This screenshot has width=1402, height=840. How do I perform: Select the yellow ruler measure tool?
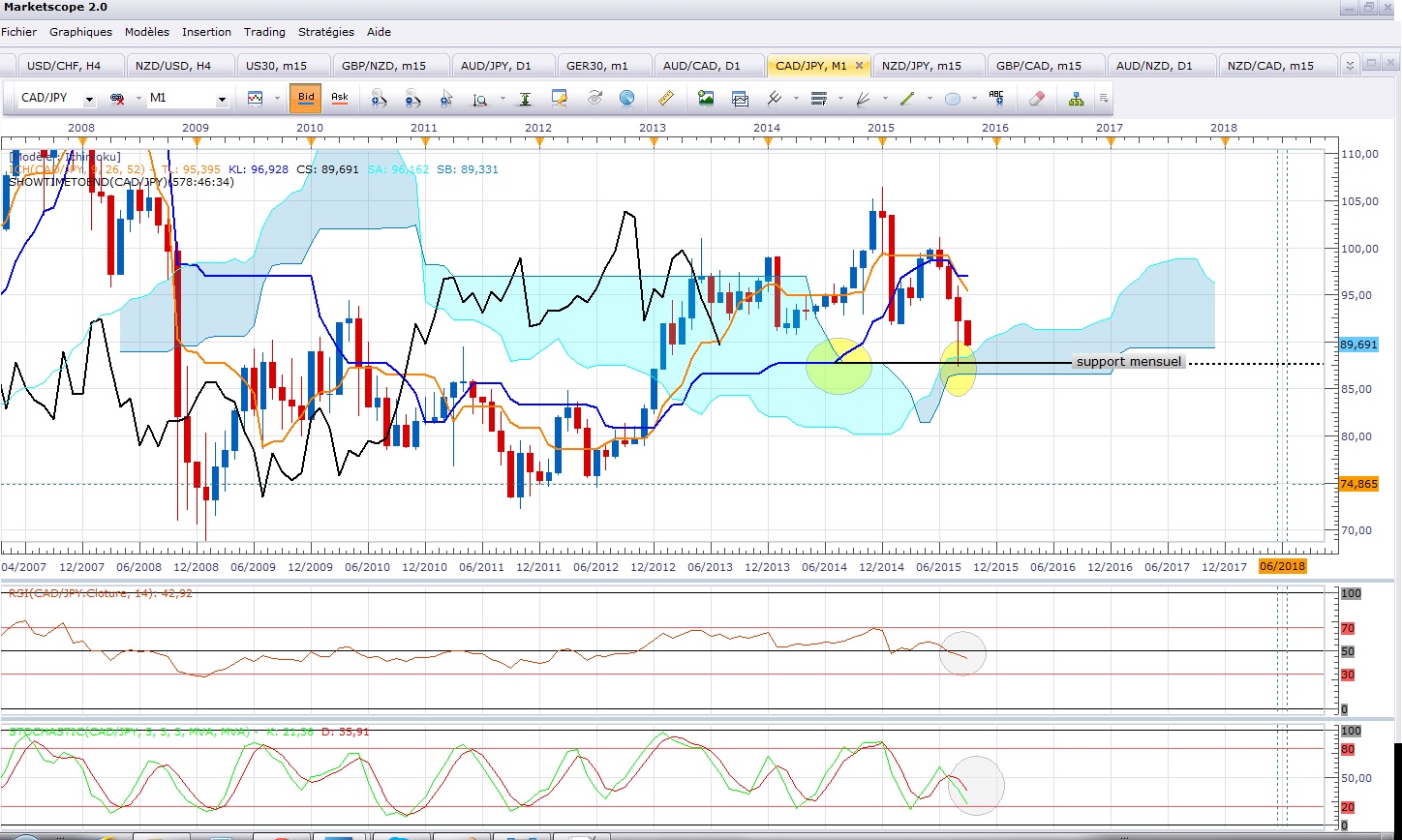click(x=665, y=99)
